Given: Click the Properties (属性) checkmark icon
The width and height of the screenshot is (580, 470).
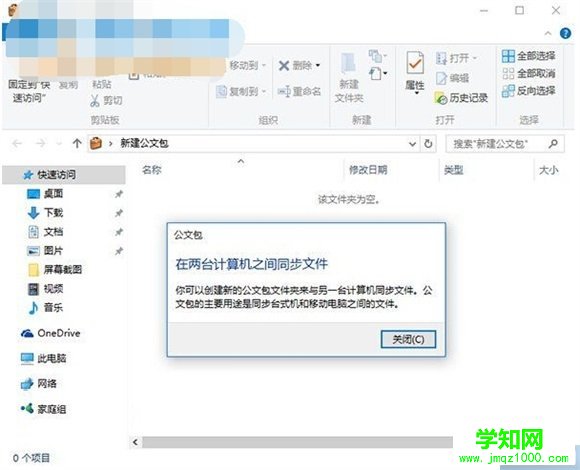Looking at the screenshot, I should coord(415,63).
